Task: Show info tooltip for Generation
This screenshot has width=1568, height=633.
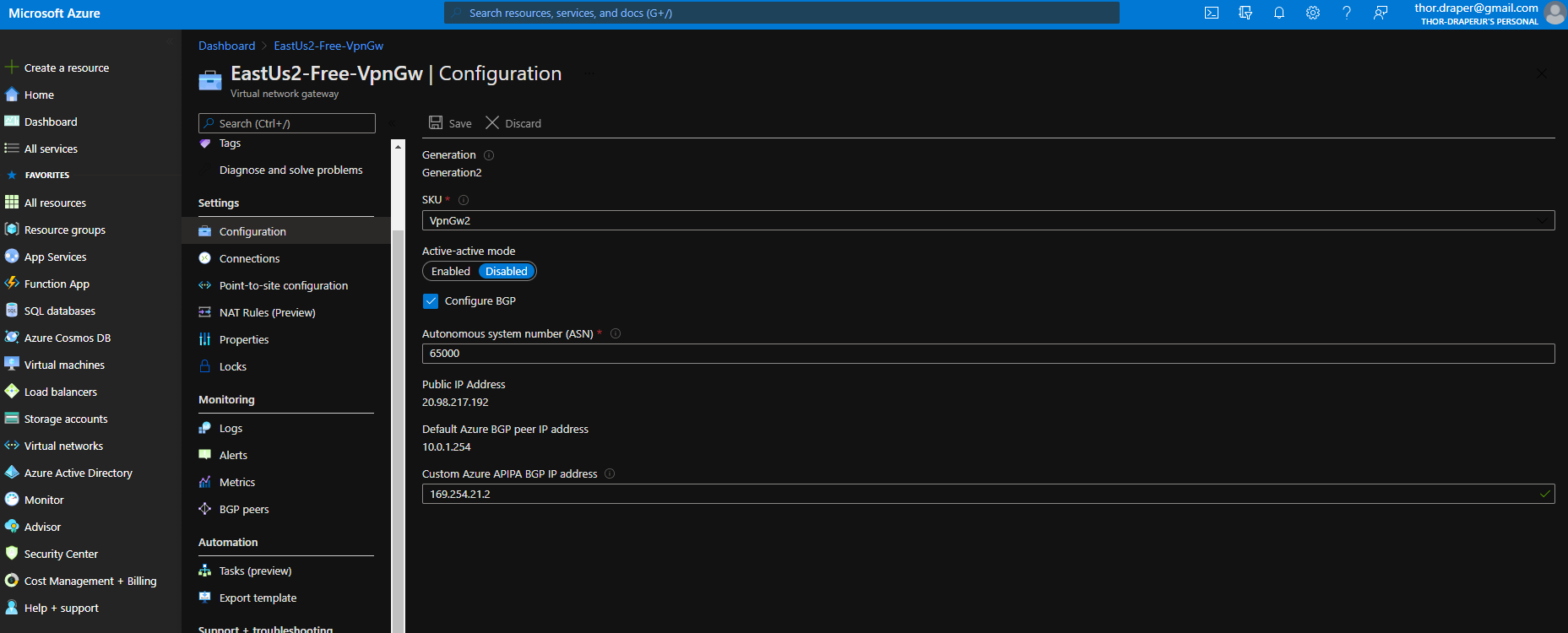Action: [489, 155]
